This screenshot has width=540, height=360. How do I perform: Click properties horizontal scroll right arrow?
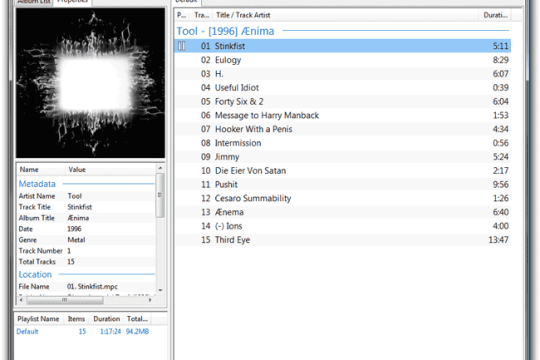click(x=150, y=300)
